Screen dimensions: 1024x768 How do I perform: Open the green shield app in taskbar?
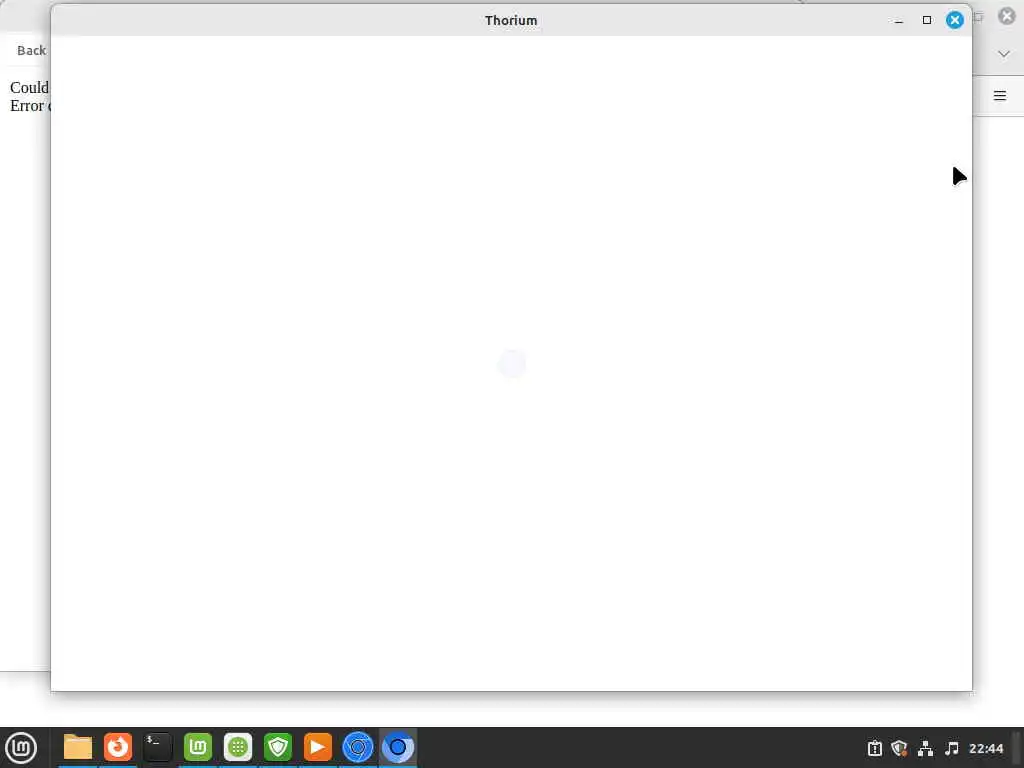[x=278, y=747]
